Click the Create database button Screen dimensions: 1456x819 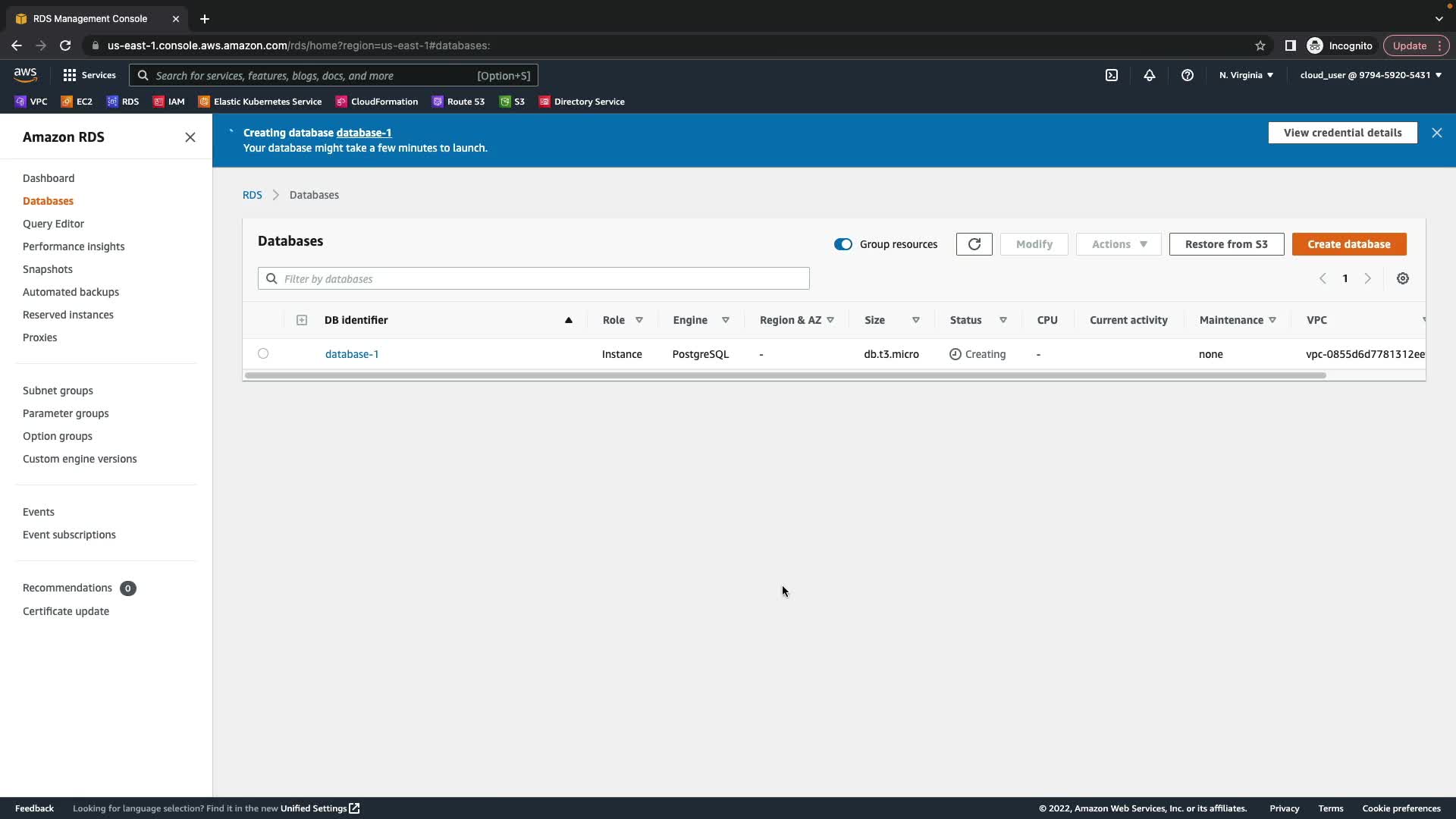pyautogui.click(x=1349, y=244)
